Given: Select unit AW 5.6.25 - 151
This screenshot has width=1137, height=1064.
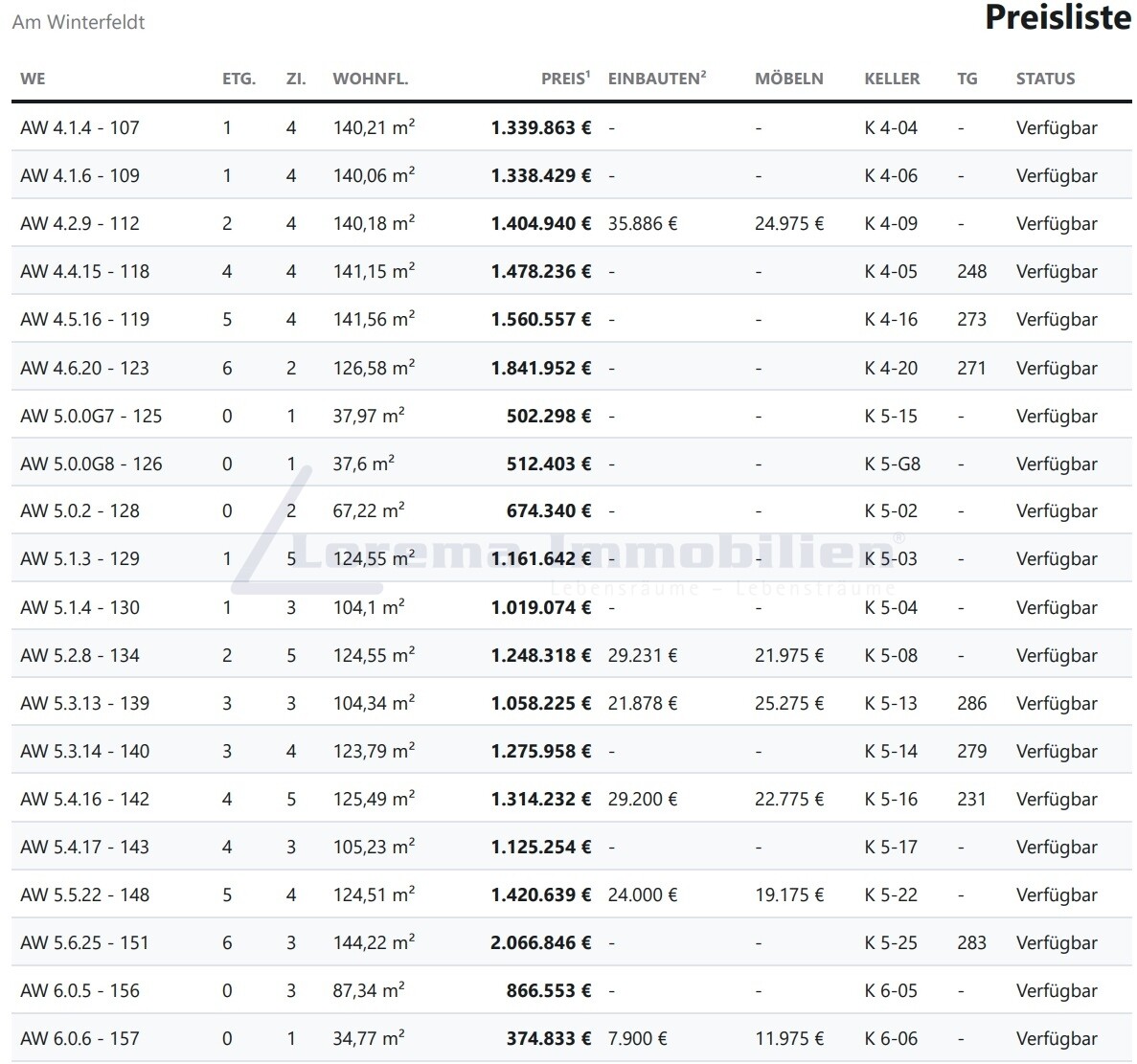Looking at the screenshot, I should (x=85, y=942).
